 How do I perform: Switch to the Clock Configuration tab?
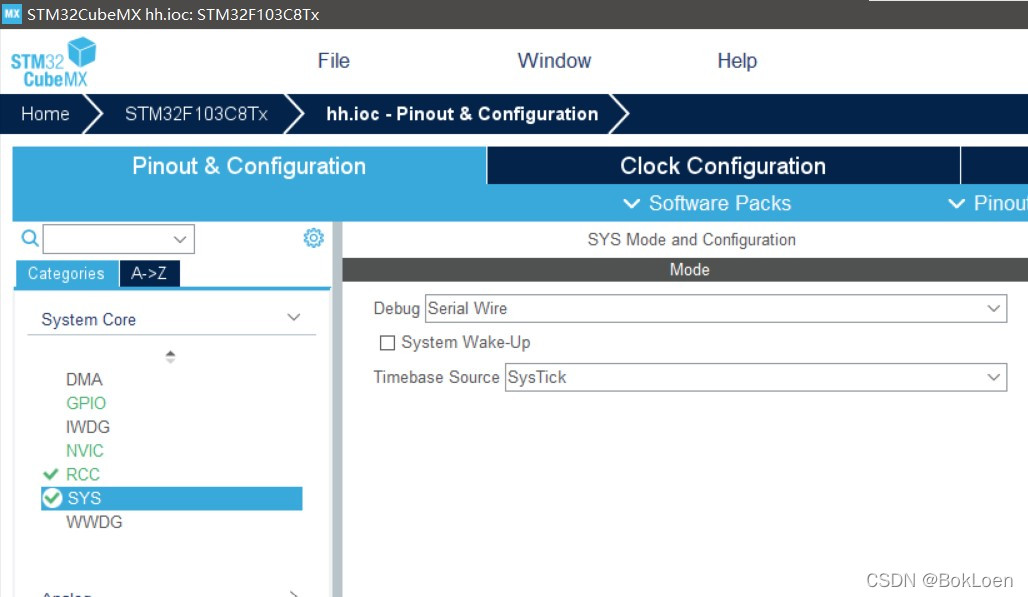pos(723,166)
